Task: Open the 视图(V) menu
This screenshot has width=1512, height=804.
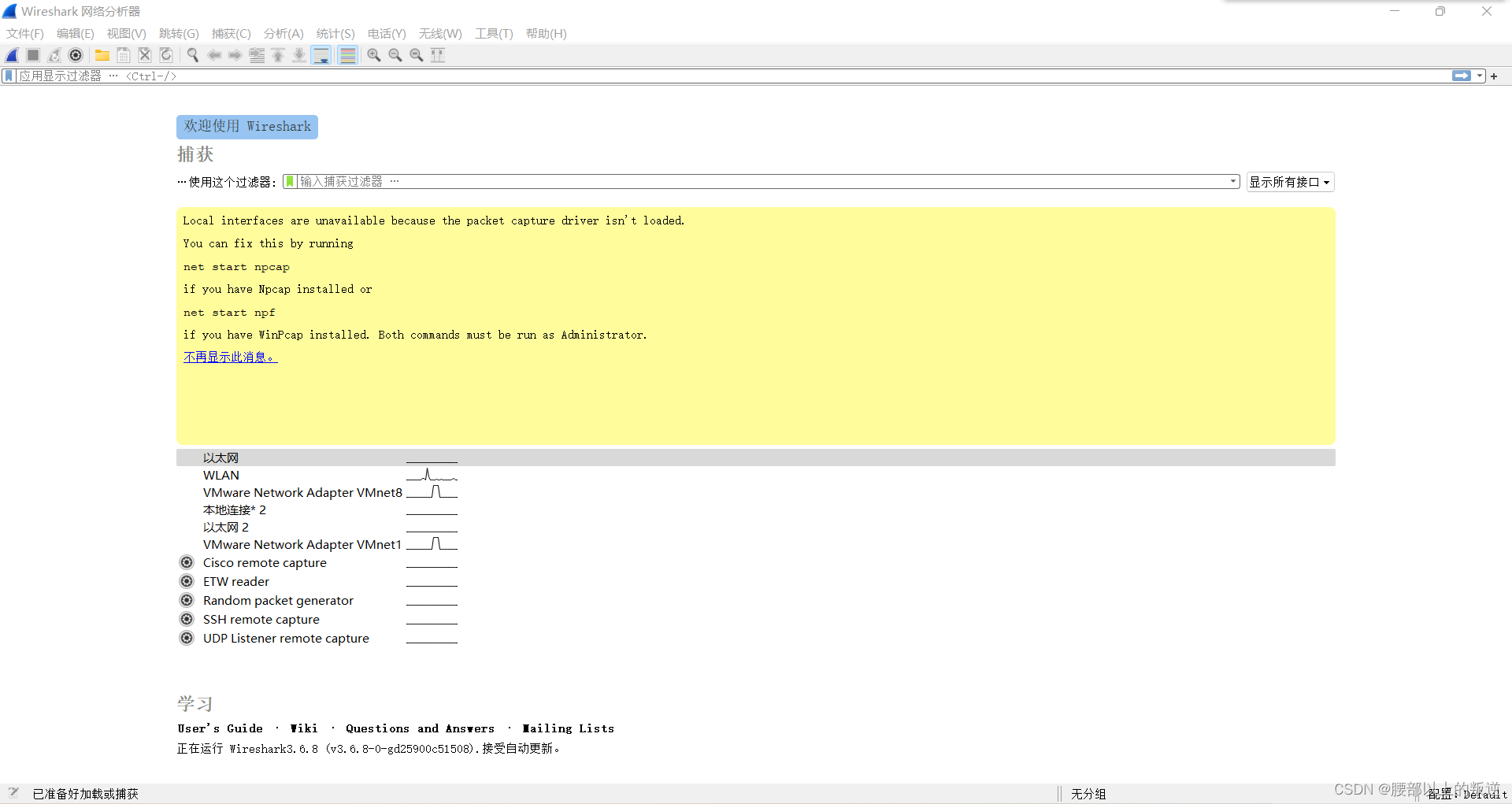Action: point(127,34)
